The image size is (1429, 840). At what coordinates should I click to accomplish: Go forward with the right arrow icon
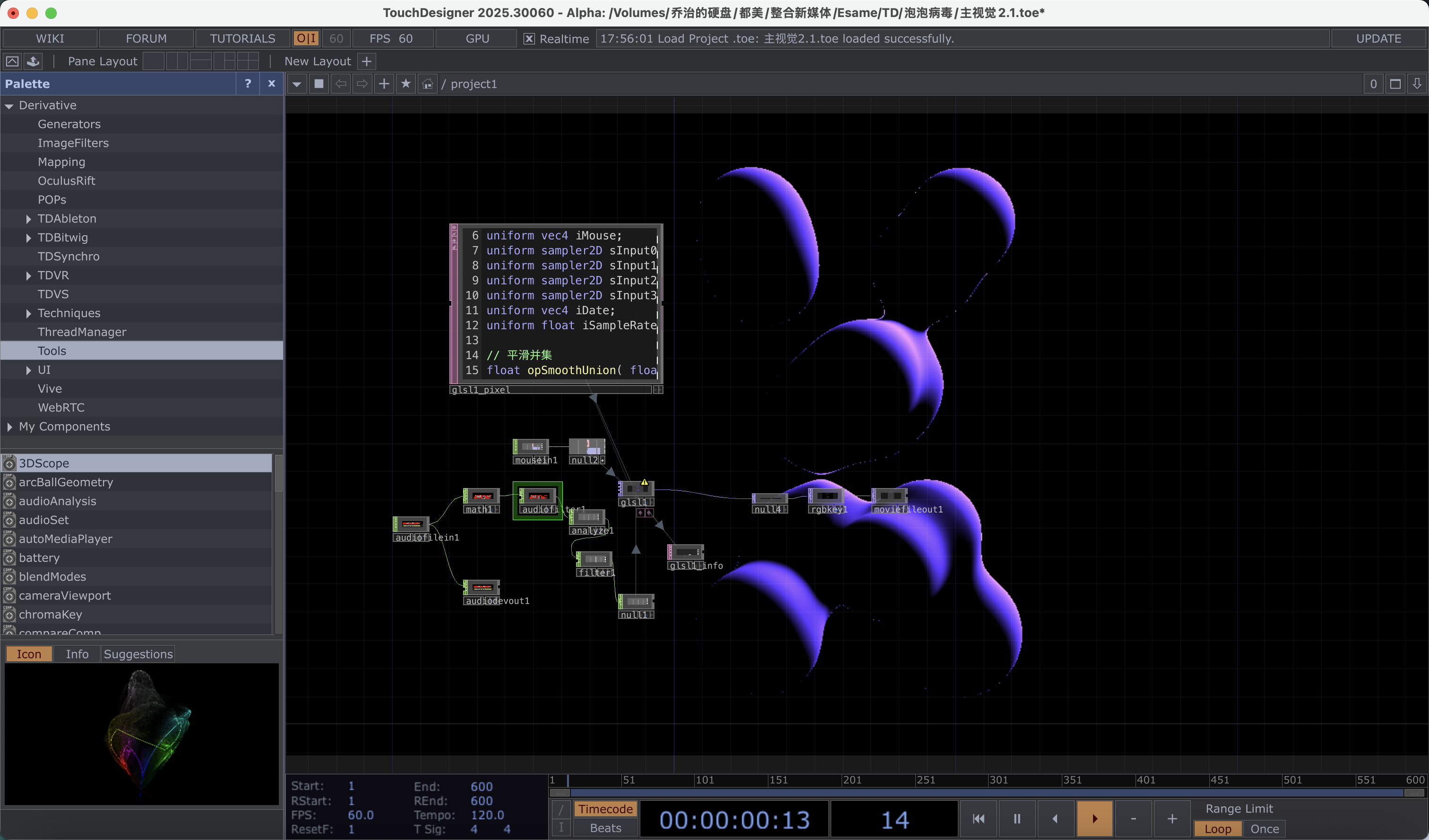point(362,84)
